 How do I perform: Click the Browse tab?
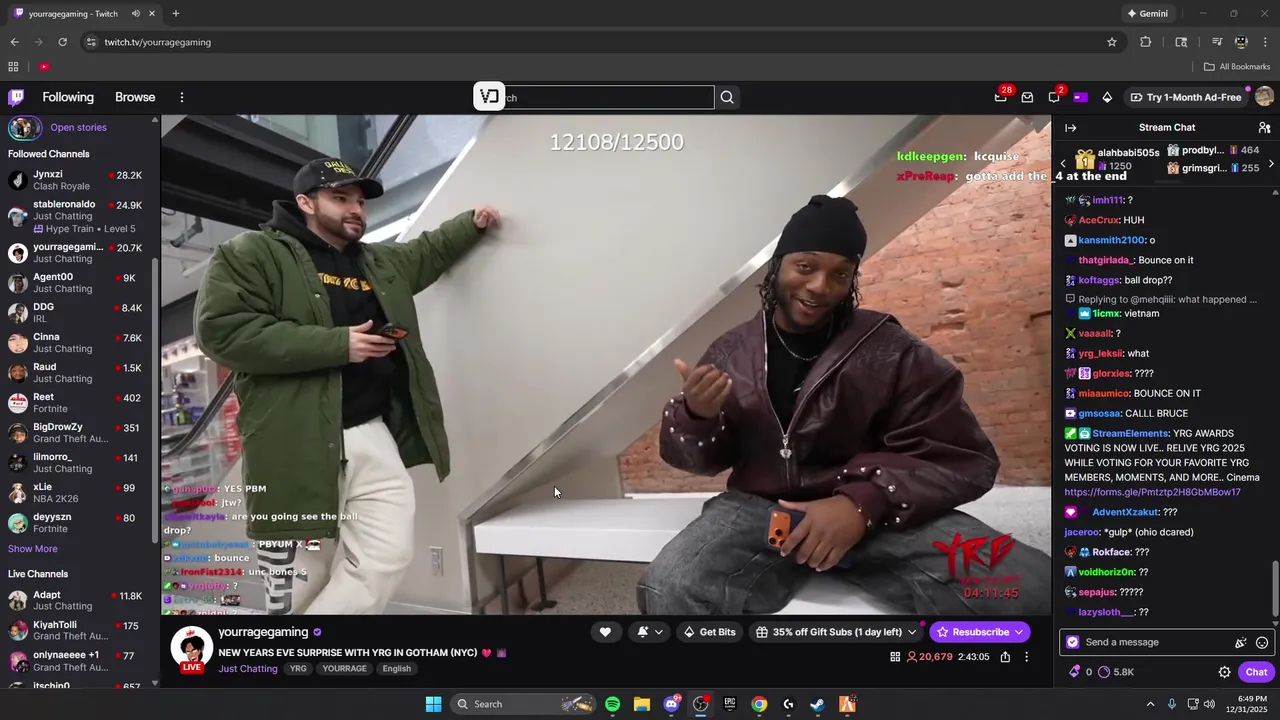pos(135,97)
